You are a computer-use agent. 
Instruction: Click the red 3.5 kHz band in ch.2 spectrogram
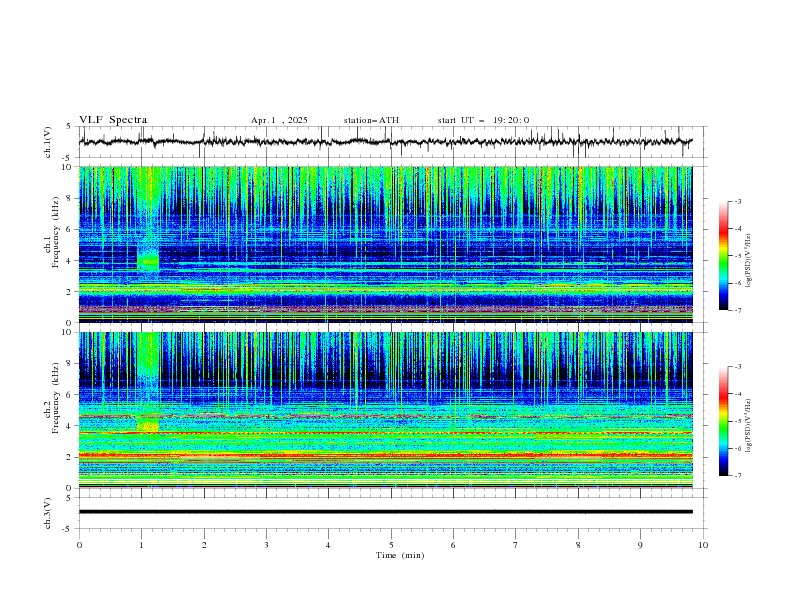click(386, 433)
